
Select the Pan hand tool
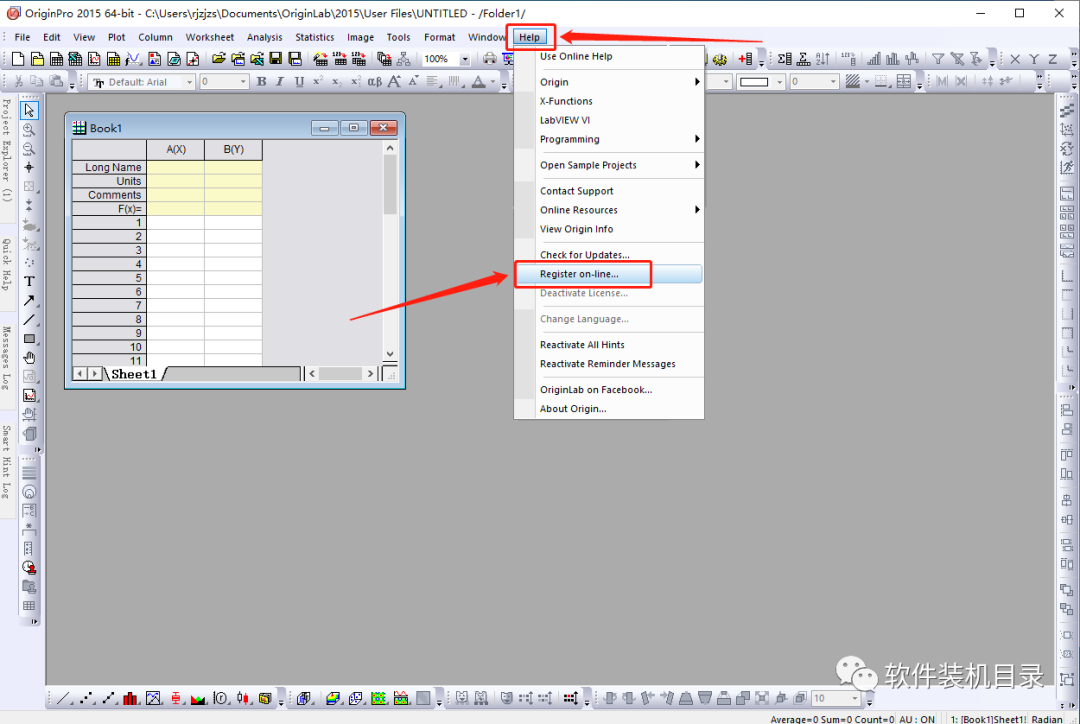click(29, 358)
